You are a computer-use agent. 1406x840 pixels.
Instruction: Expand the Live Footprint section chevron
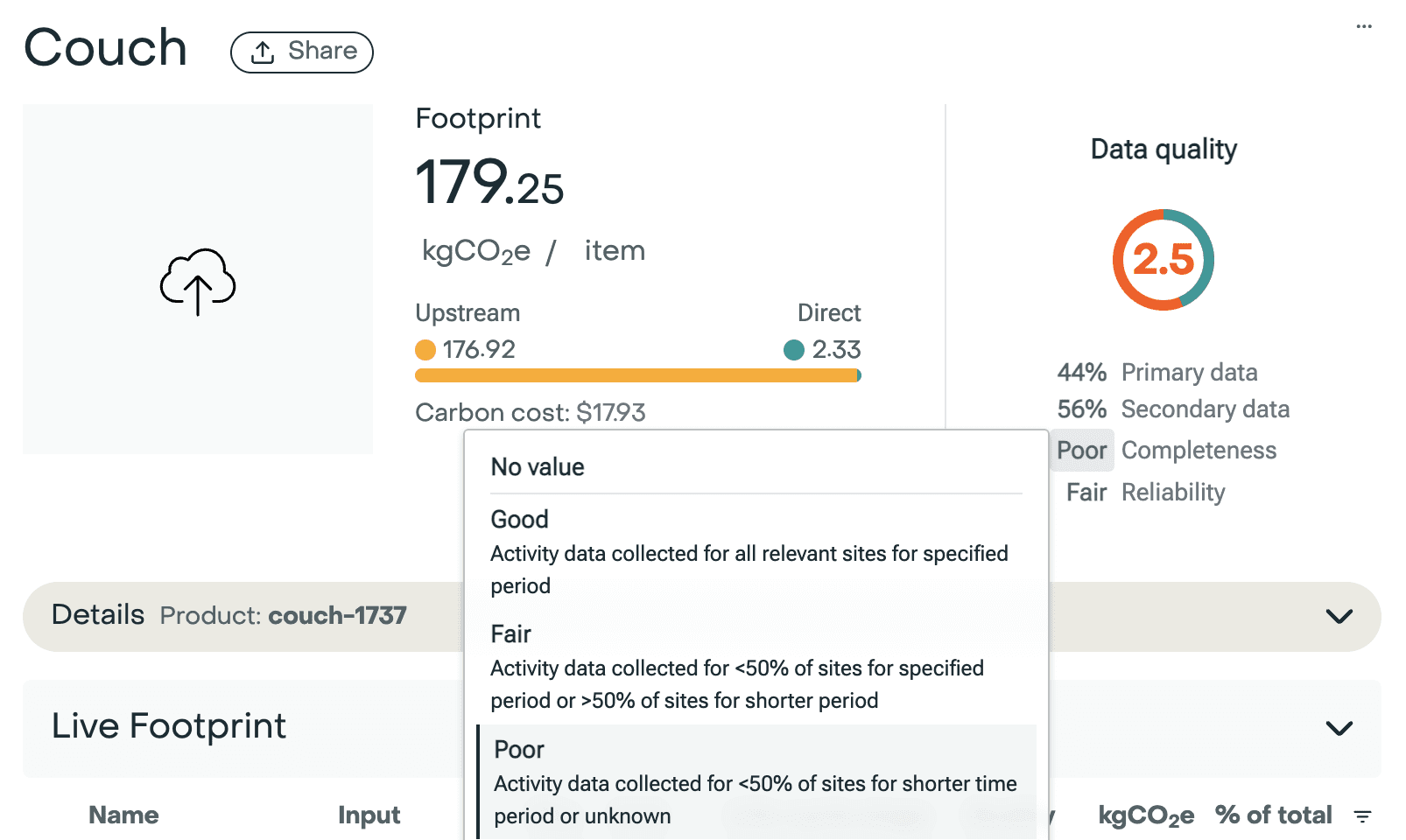pyautogui.click(x=1339, y=728)
